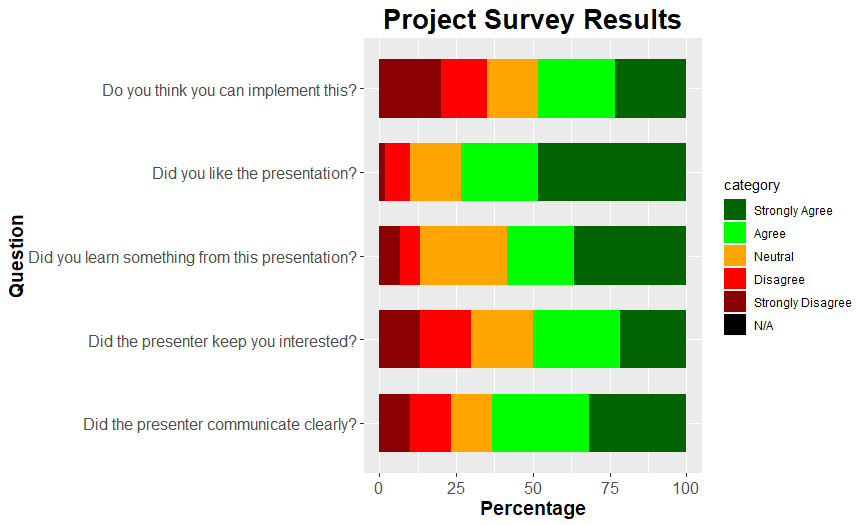Click the Strongly Disagree legend swatch

(x=735, y=302)
